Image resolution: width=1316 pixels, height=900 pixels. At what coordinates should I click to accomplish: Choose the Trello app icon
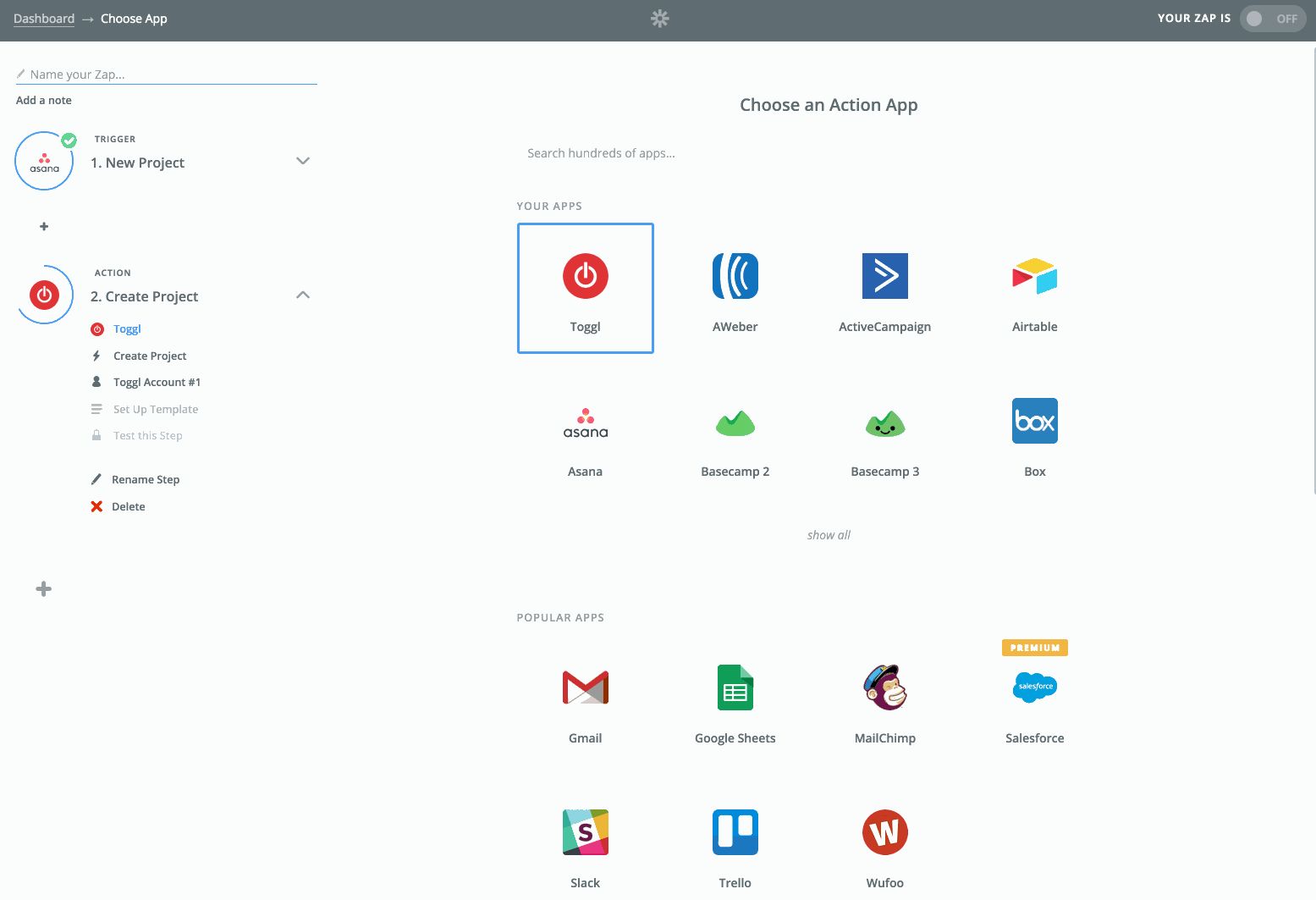tap(735, 832)
